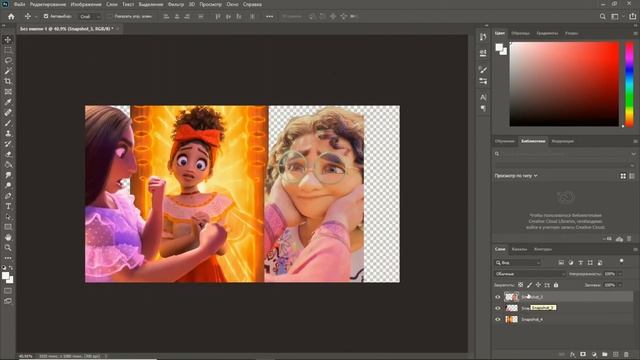
Task: Click the Home icon in options bar
Action: coord(11,16)
